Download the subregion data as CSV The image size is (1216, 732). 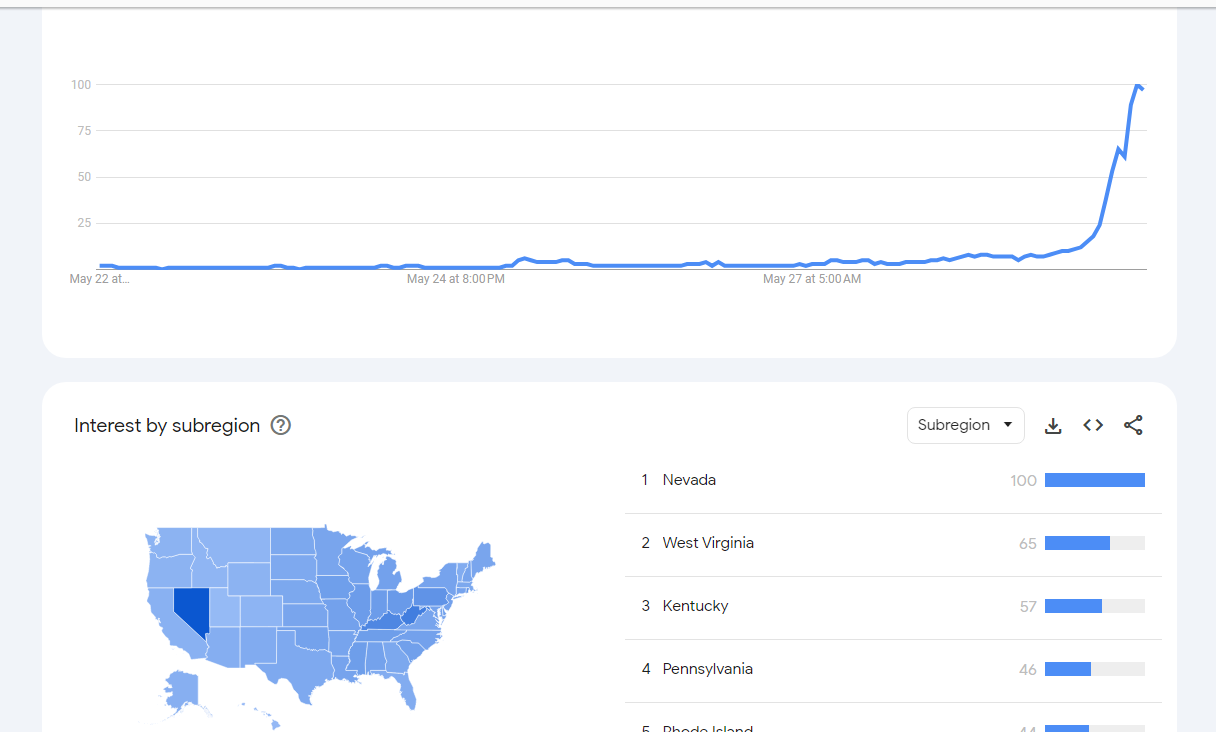1053,426
